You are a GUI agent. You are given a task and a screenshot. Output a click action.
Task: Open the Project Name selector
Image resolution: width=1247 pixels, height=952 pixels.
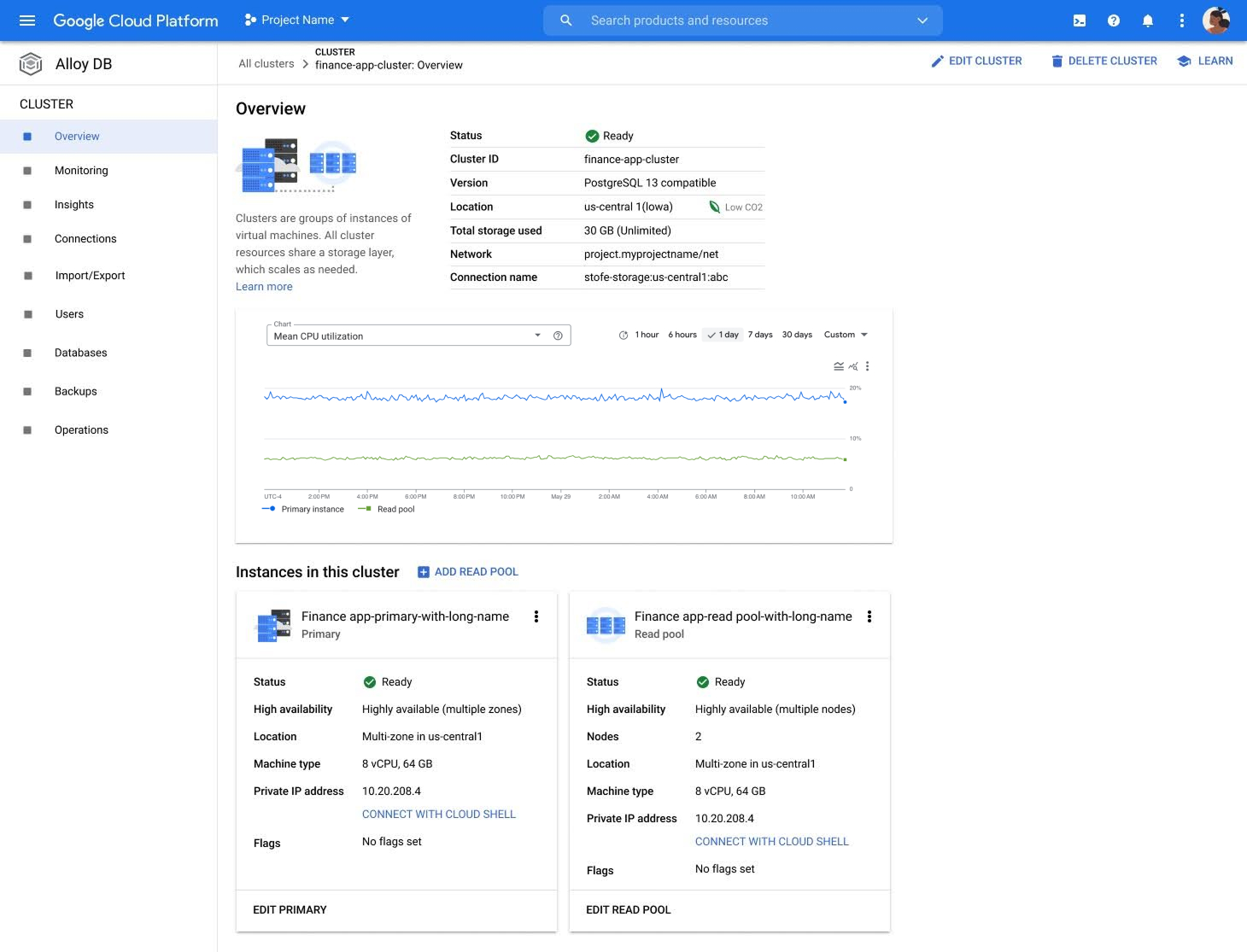tap(297, 20)
